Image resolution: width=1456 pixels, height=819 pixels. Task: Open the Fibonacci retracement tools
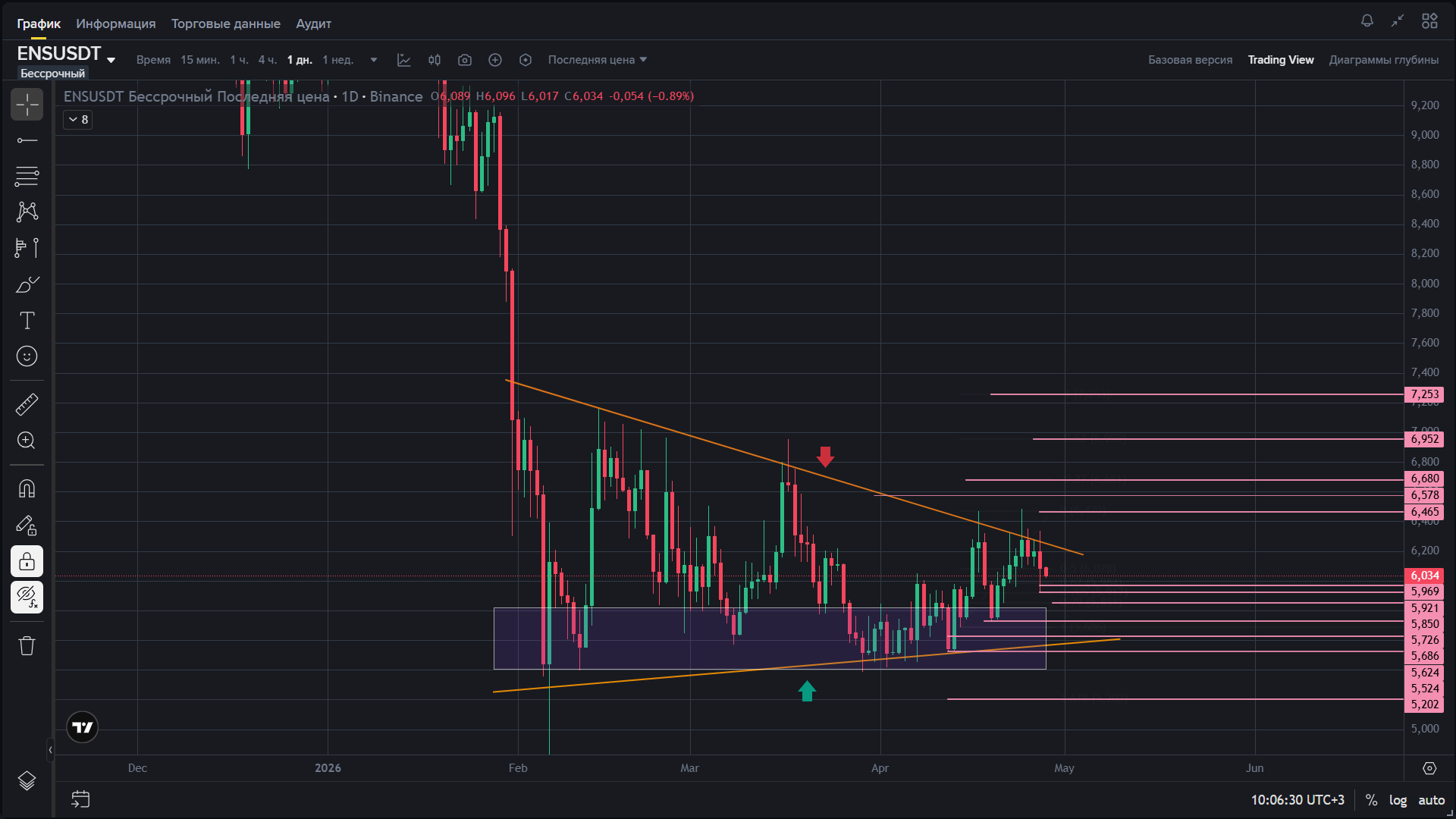tap(27, 176)
